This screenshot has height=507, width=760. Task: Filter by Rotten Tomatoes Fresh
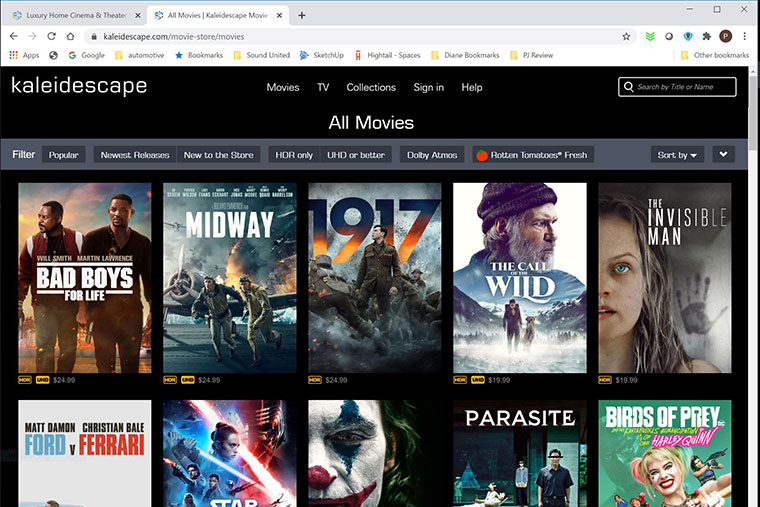(533, 155)
